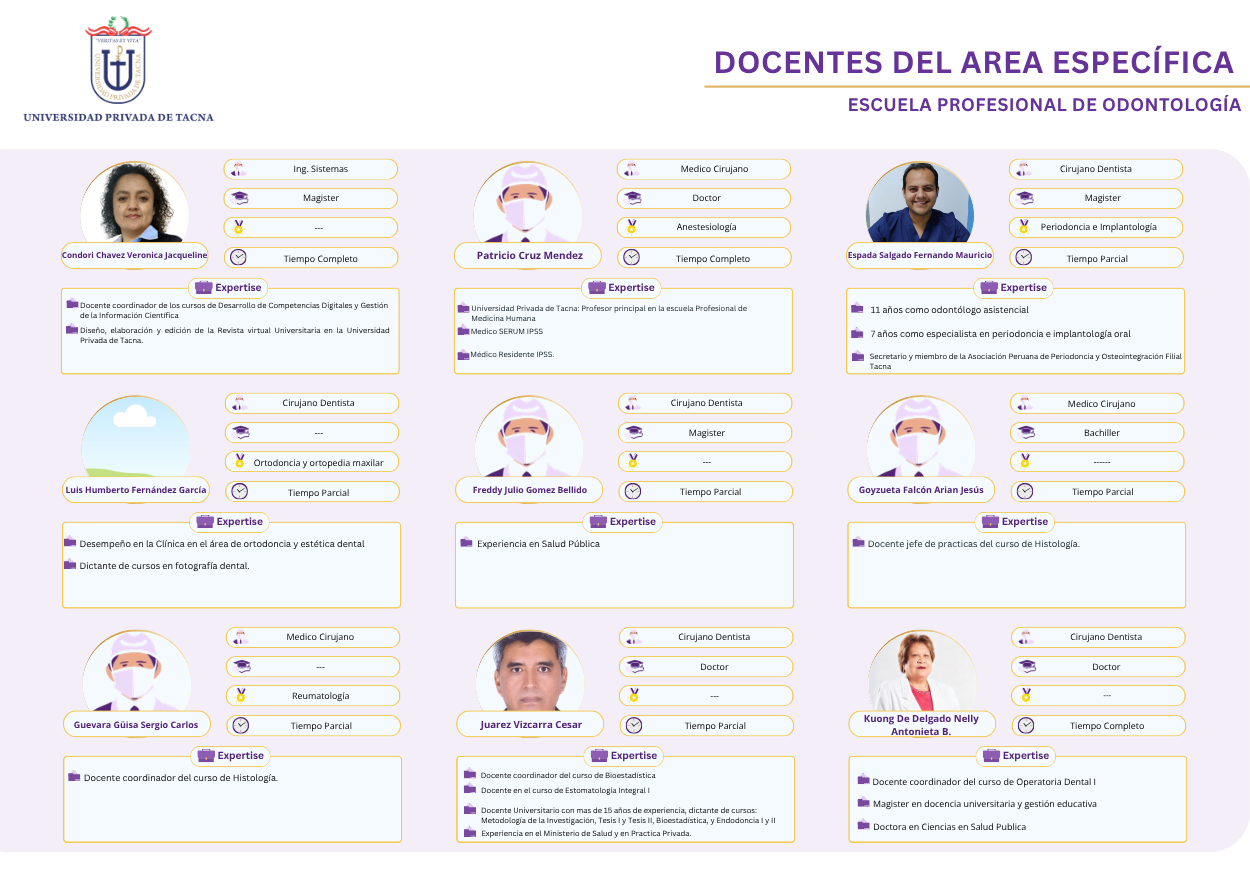This screenshot has height=884, width=1250.
Task: Click medal icon next to Anestesiología
Action: pos(632,227)
